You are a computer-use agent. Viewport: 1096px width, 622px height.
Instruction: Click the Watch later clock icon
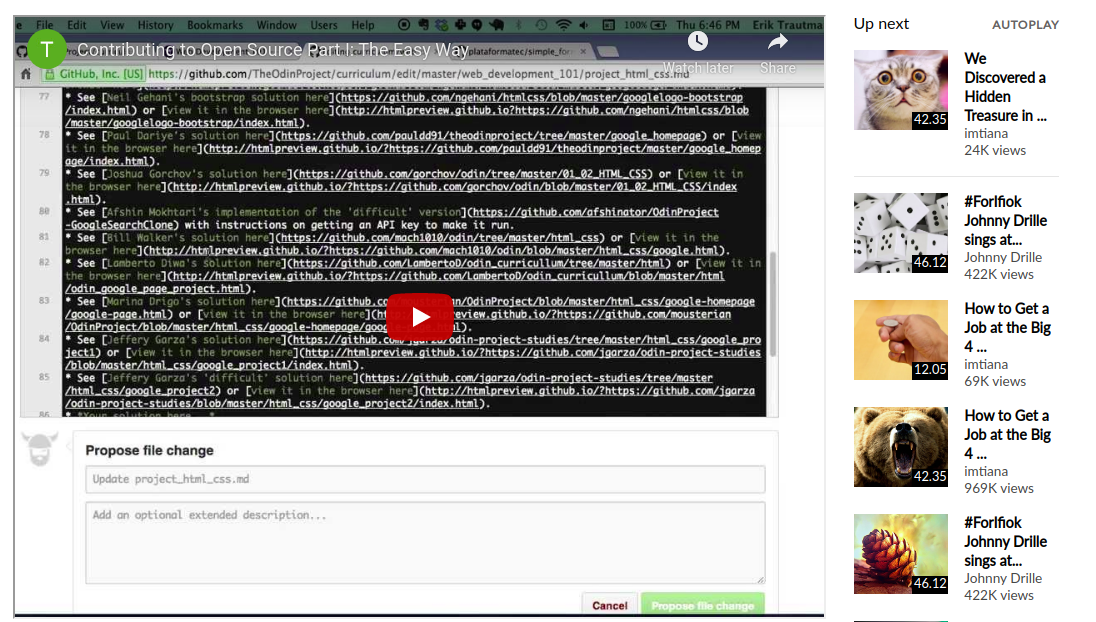click(698, 41)
